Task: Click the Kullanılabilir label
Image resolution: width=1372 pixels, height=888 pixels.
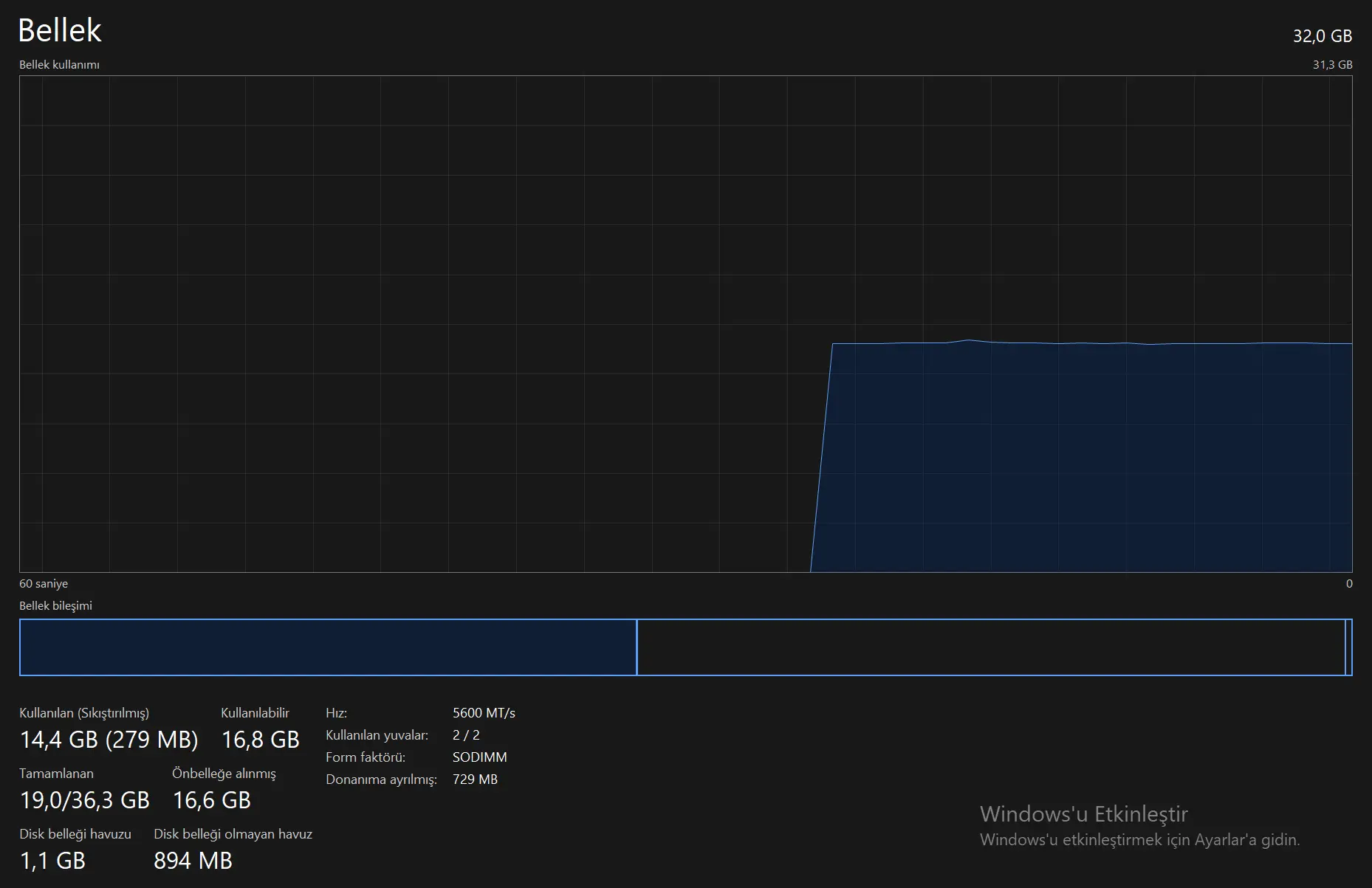Action: pos(255,713)
